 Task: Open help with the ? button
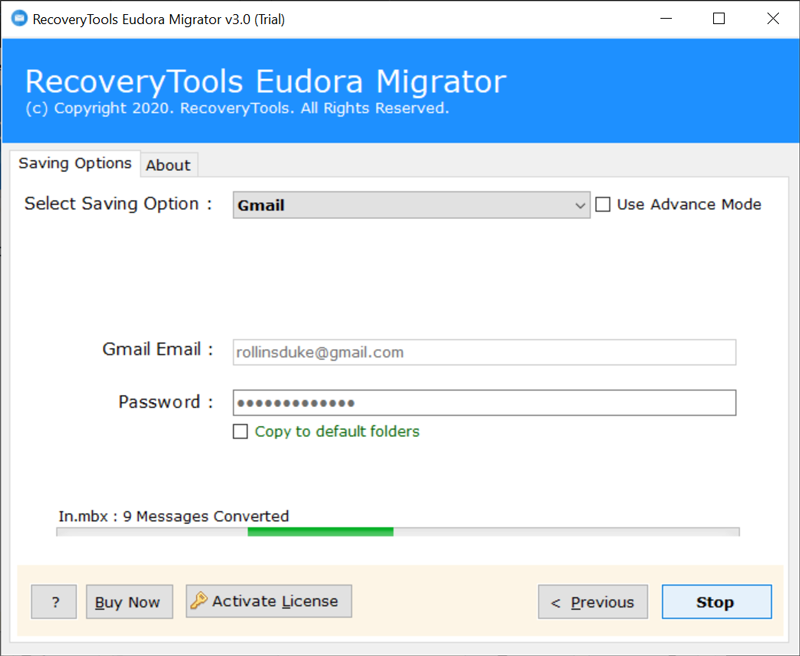coord(54,602)
